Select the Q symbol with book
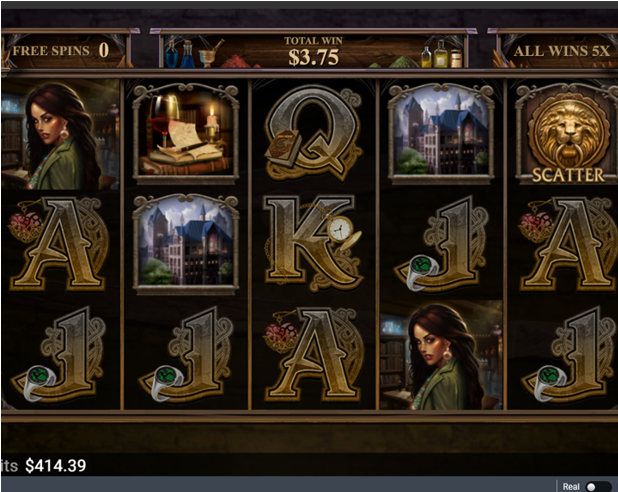618x492 pixels. click(314, 134)
